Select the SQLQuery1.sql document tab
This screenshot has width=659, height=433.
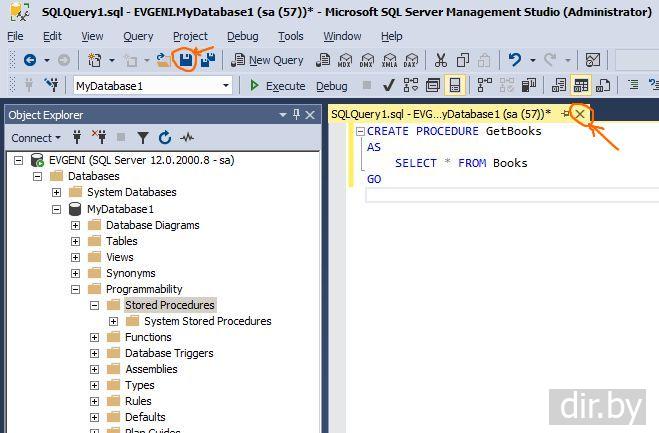point(441,114)
